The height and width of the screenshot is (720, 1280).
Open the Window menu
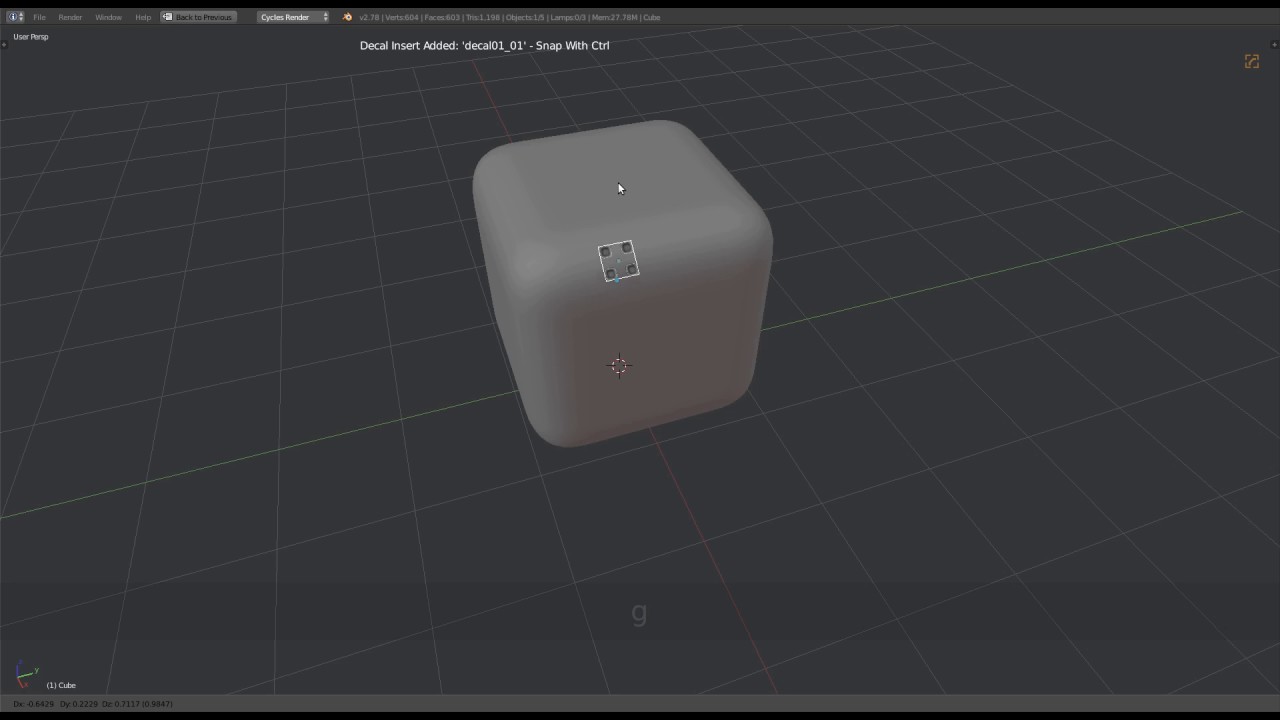pyautogui.click(x=108, y=17)
